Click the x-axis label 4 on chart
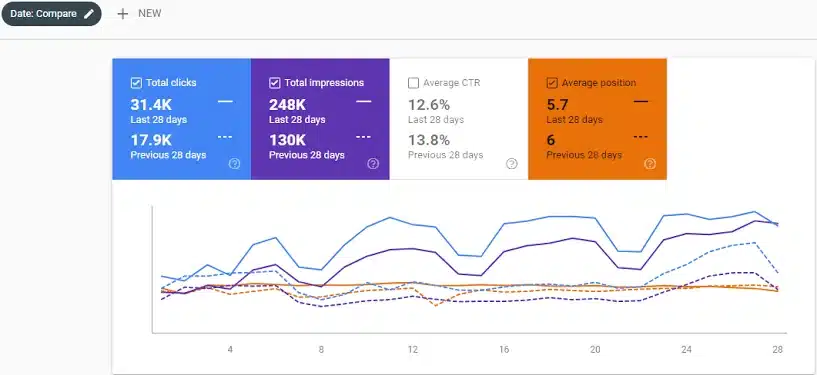This screenshot has height=375, width=817. click(x=230, y=349)
